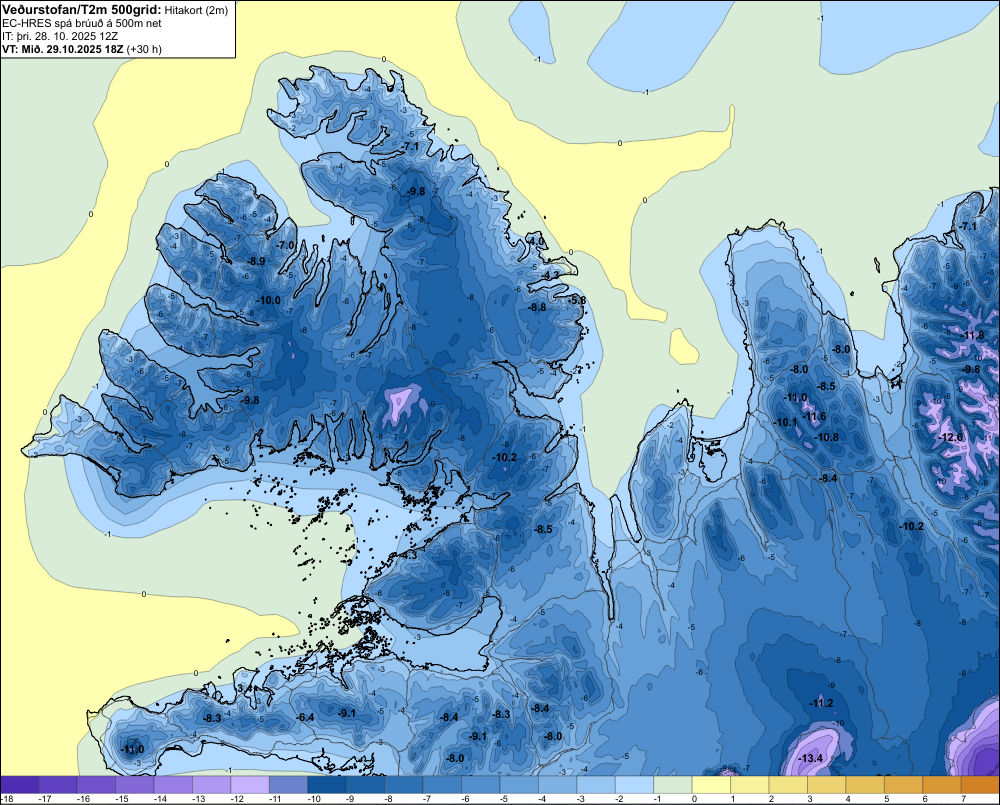Click the pale green legend swatch at -1

pos(673,785)
